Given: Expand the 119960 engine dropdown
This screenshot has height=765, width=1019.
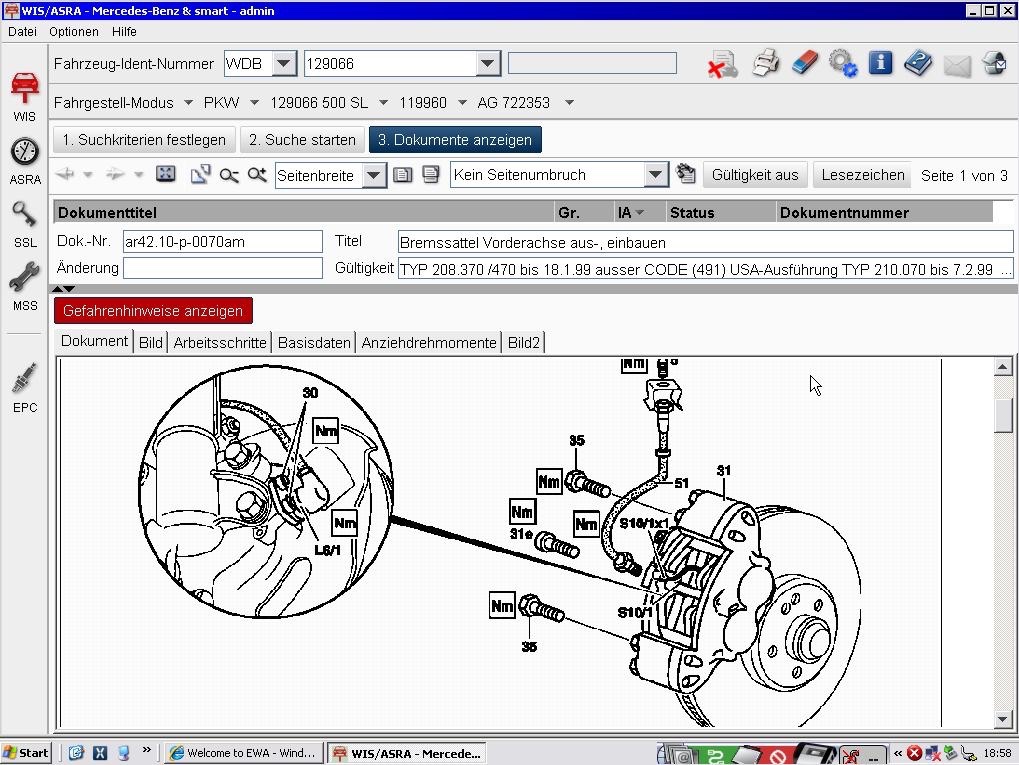Looking at the screenshot, I should pos(462,103).
